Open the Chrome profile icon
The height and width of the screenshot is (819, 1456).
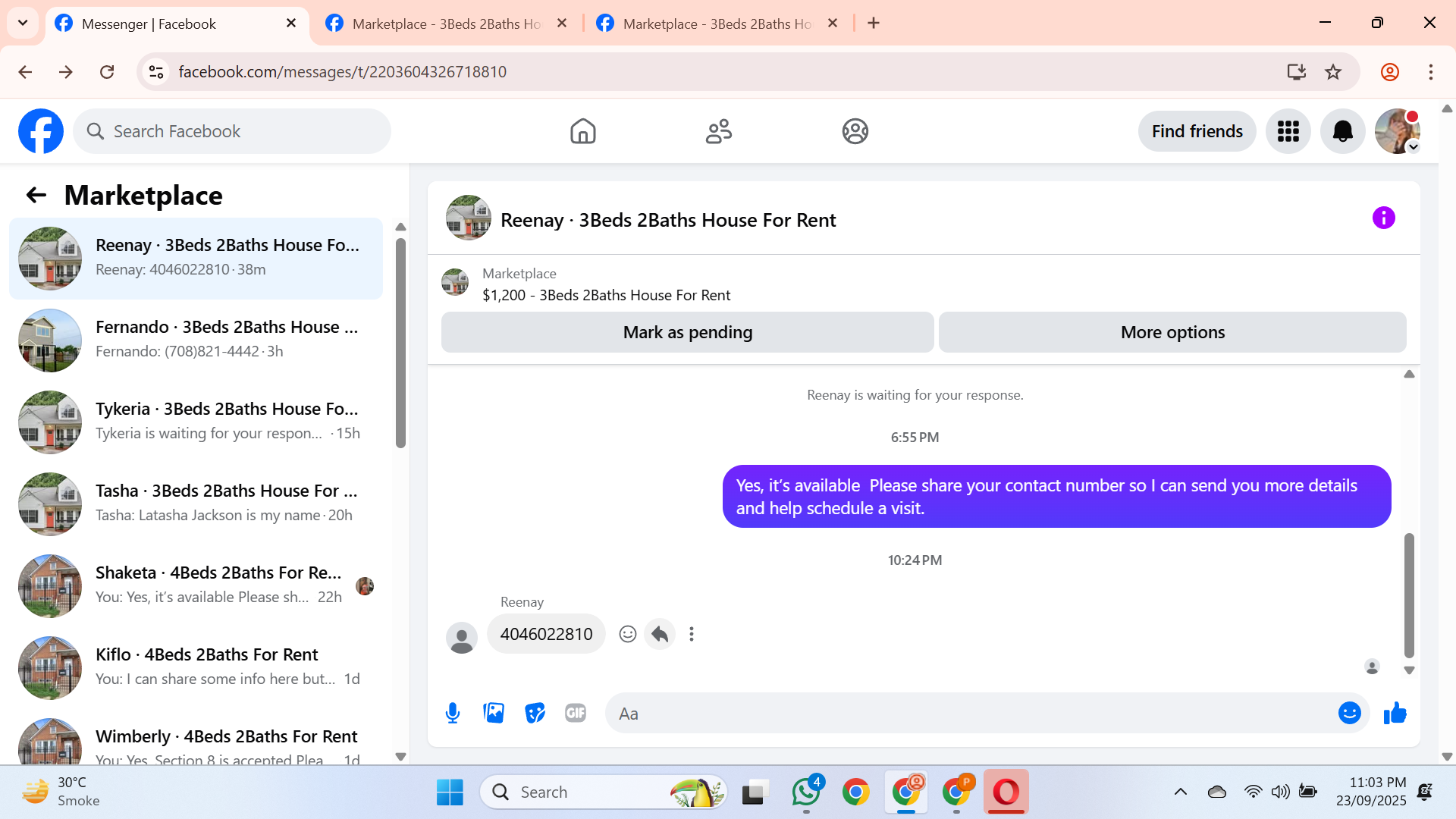tap(1389, 72)
